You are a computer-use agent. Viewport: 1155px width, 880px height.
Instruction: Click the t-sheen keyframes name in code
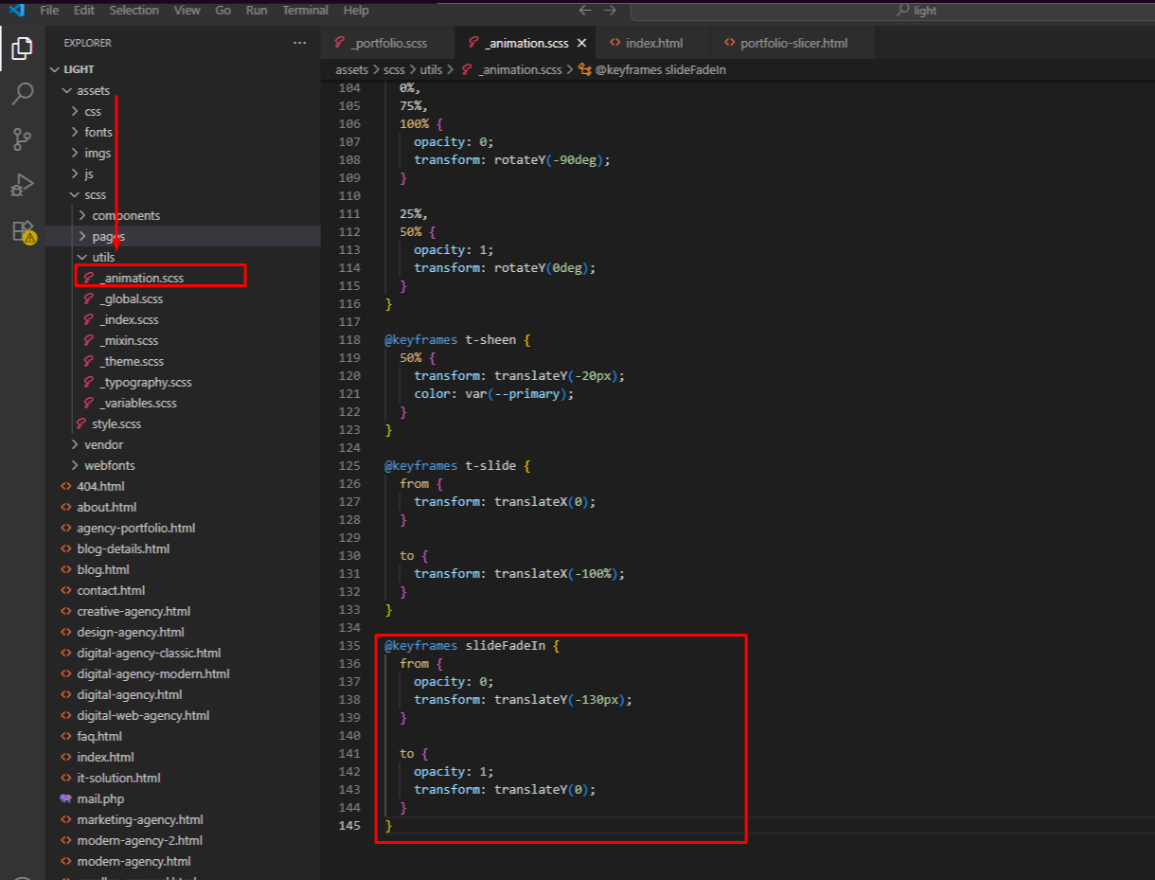(491, 340)
